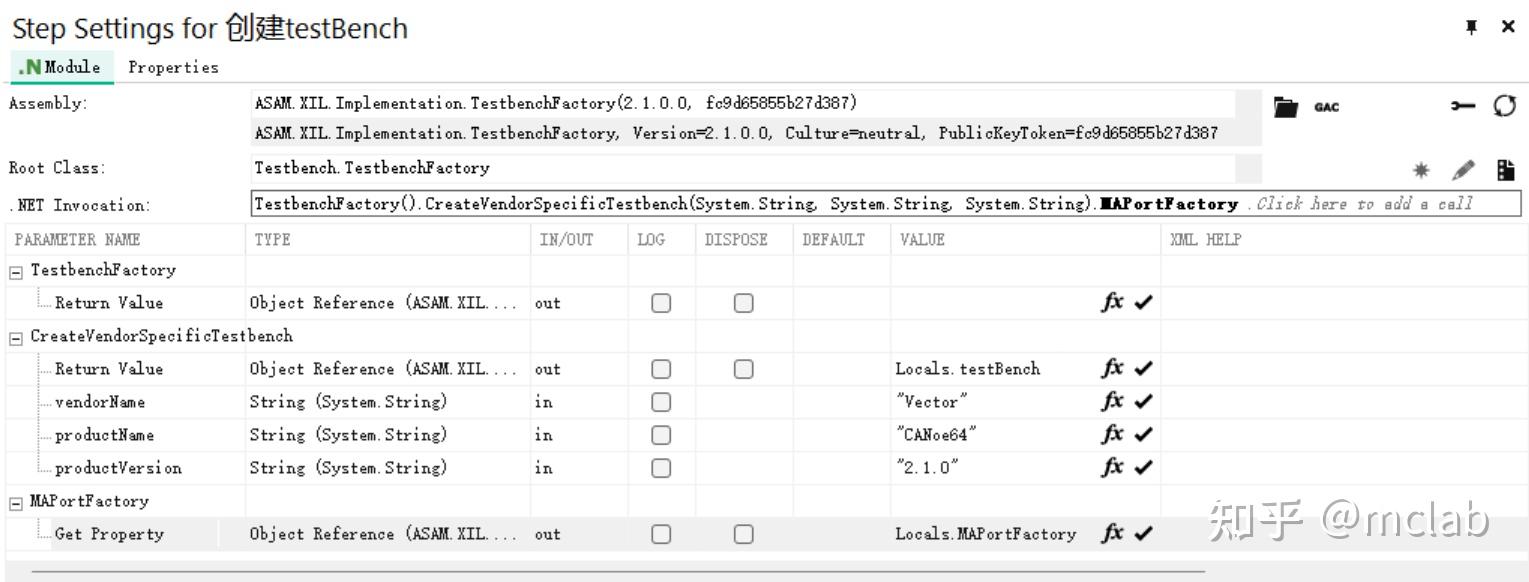Switch to the Properties tab
The height and width of the screenshot is (582, 1529).
173,67
